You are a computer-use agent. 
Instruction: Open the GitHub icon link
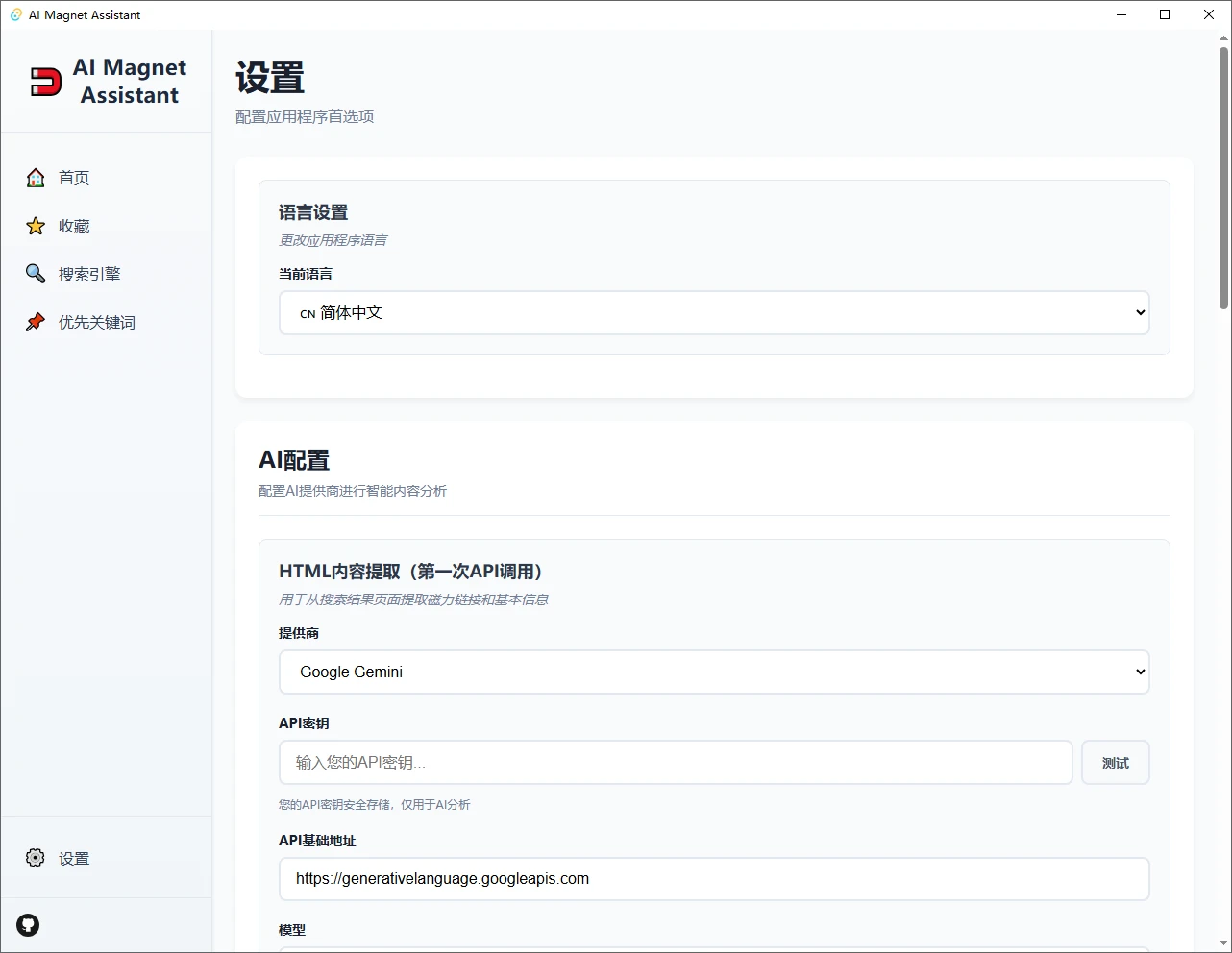tap(28, 925)
